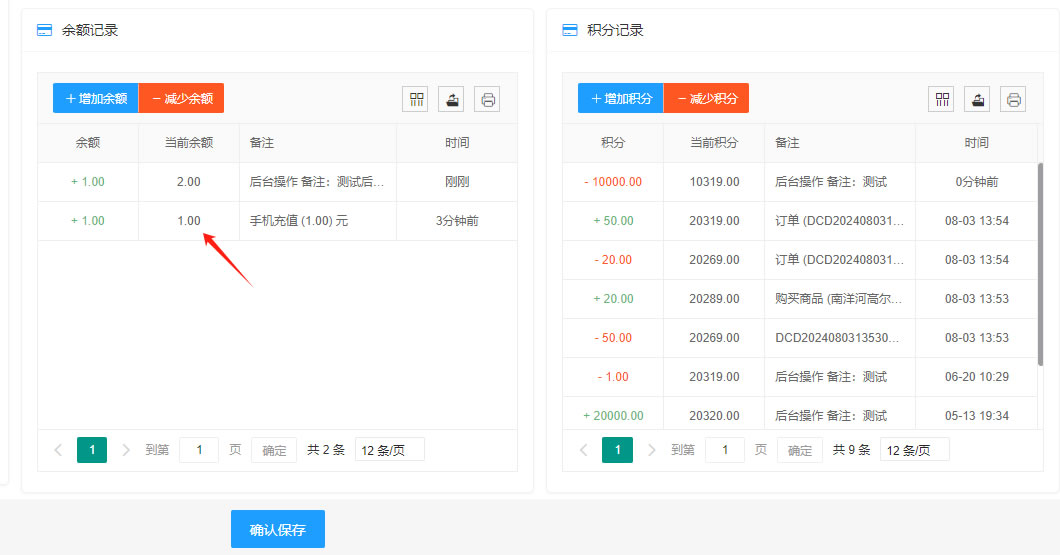
Task: Click the - 50.00 points cell
Action: click(x=613, y=338)
